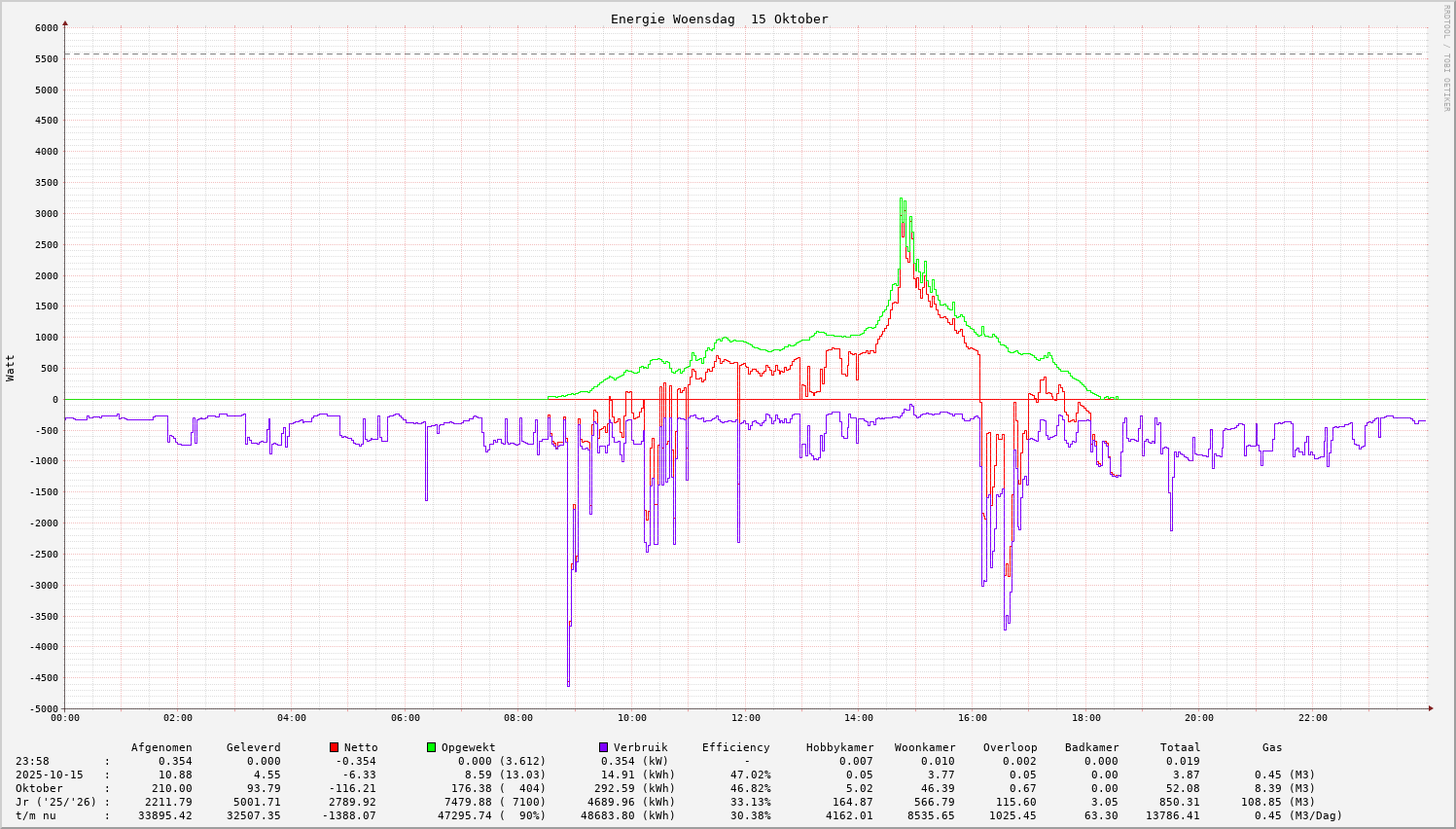Click the Afgenomen column header
The width and height of the screenshot is (1456, 829).
[161, 747]
